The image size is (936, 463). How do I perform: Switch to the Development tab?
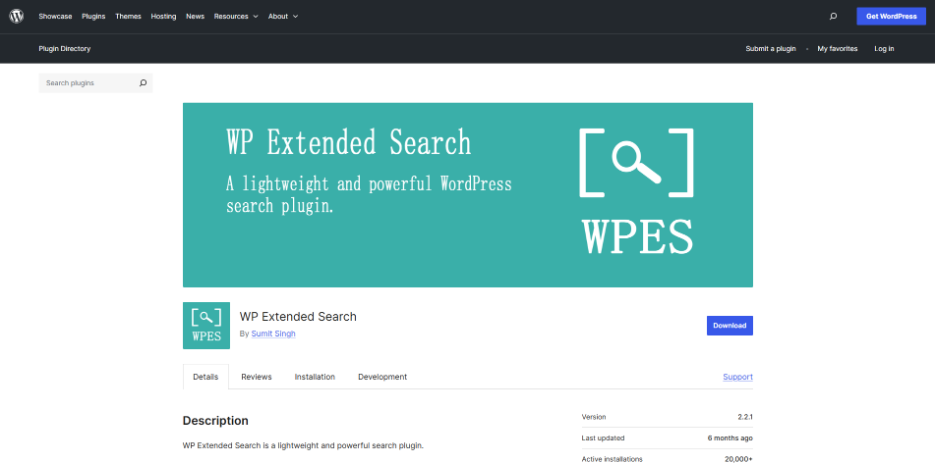(383, 377)
